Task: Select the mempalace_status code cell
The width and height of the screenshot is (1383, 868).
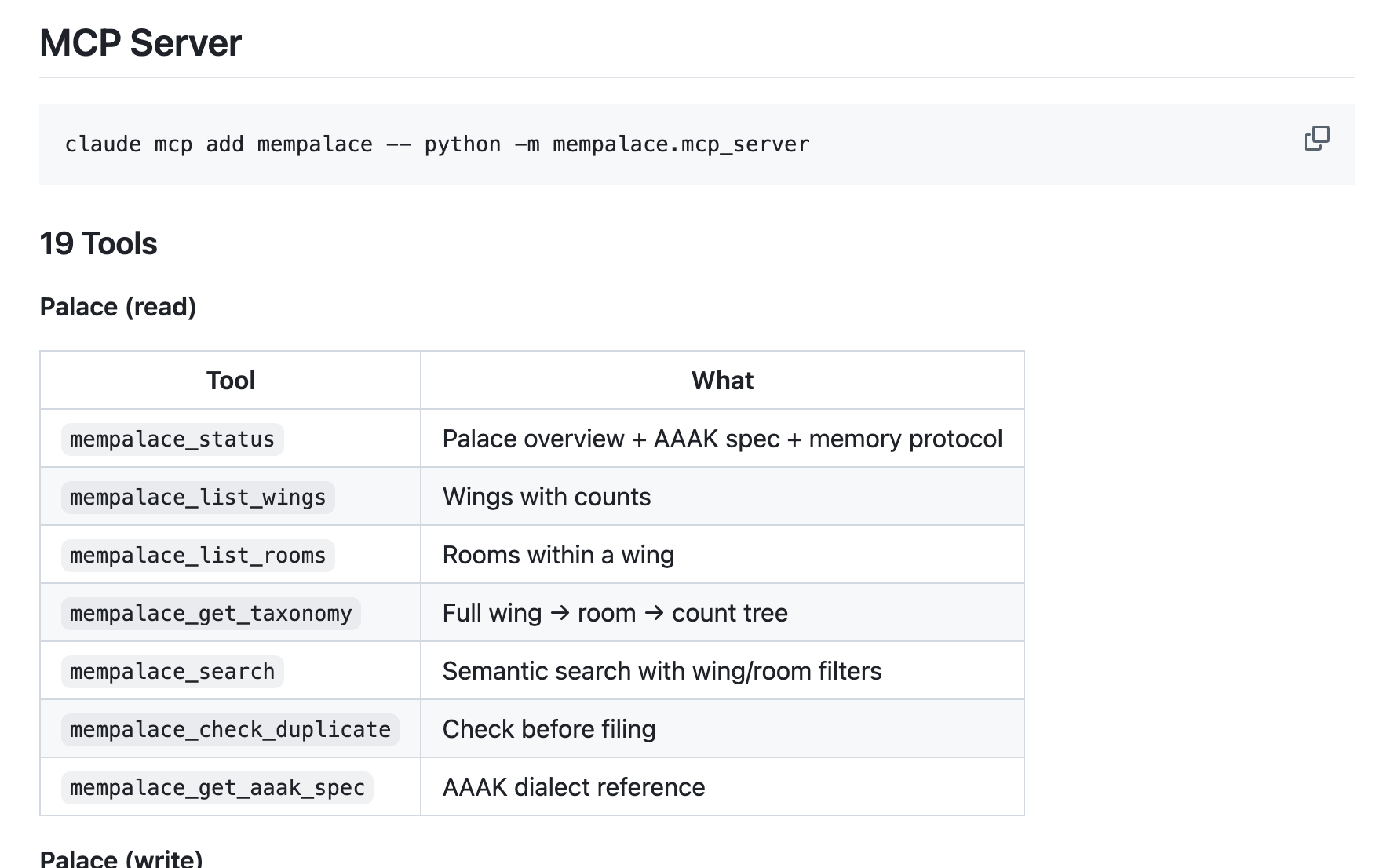Action: (172, 439)
